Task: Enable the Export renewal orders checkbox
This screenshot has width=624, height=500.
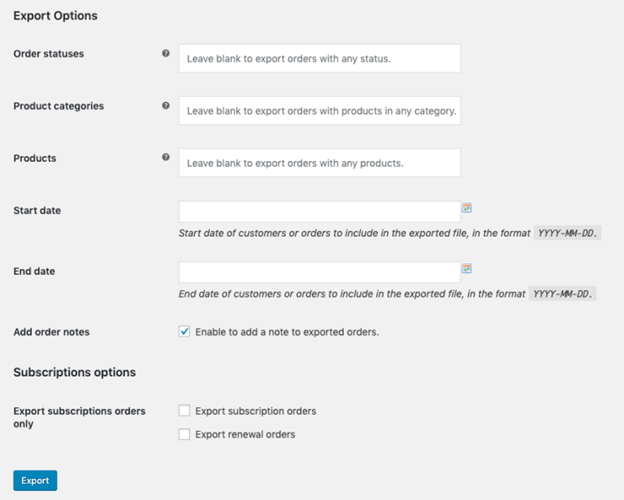Action: [x=184, y=434]
